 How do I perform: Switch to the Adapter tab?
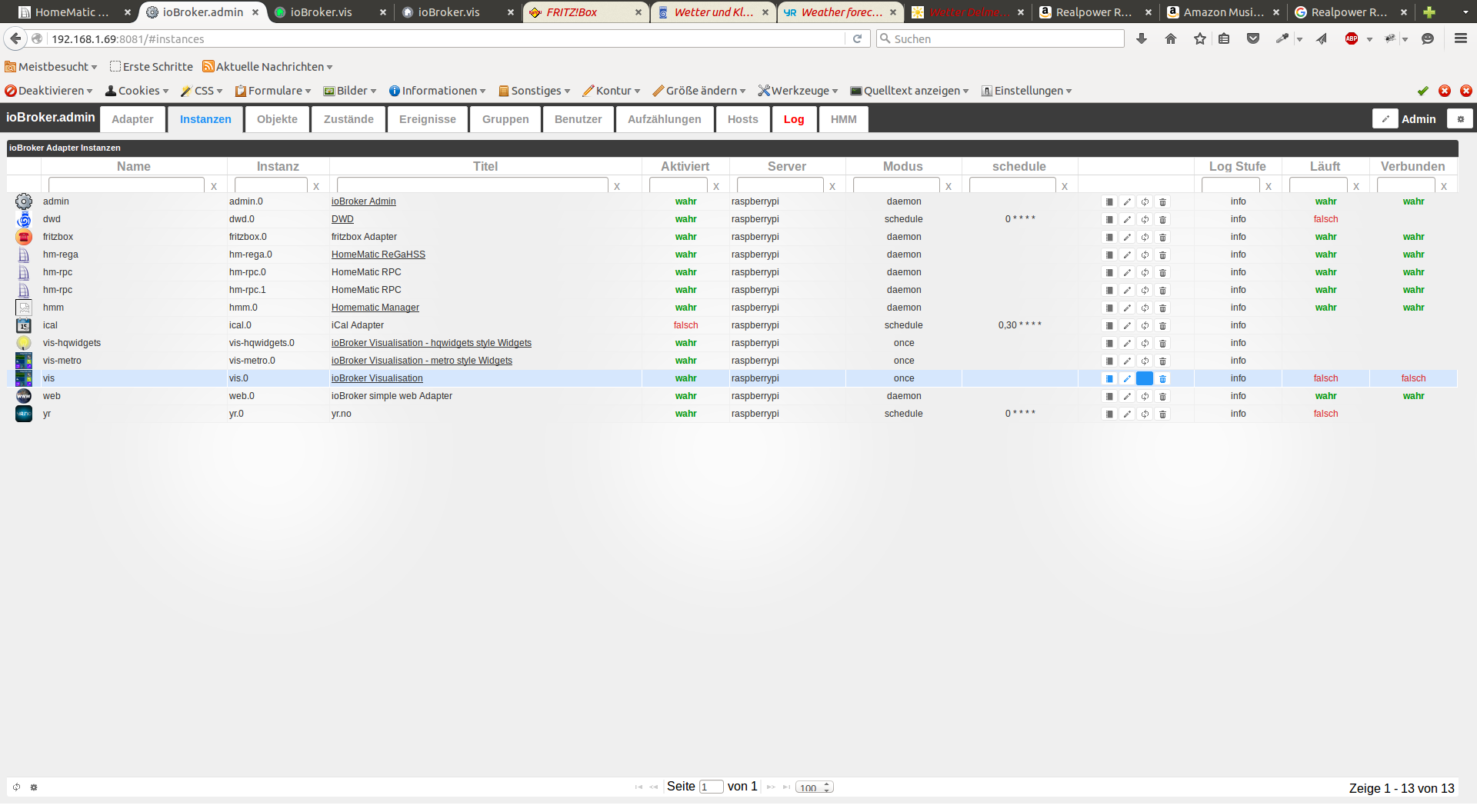[132, 119]
